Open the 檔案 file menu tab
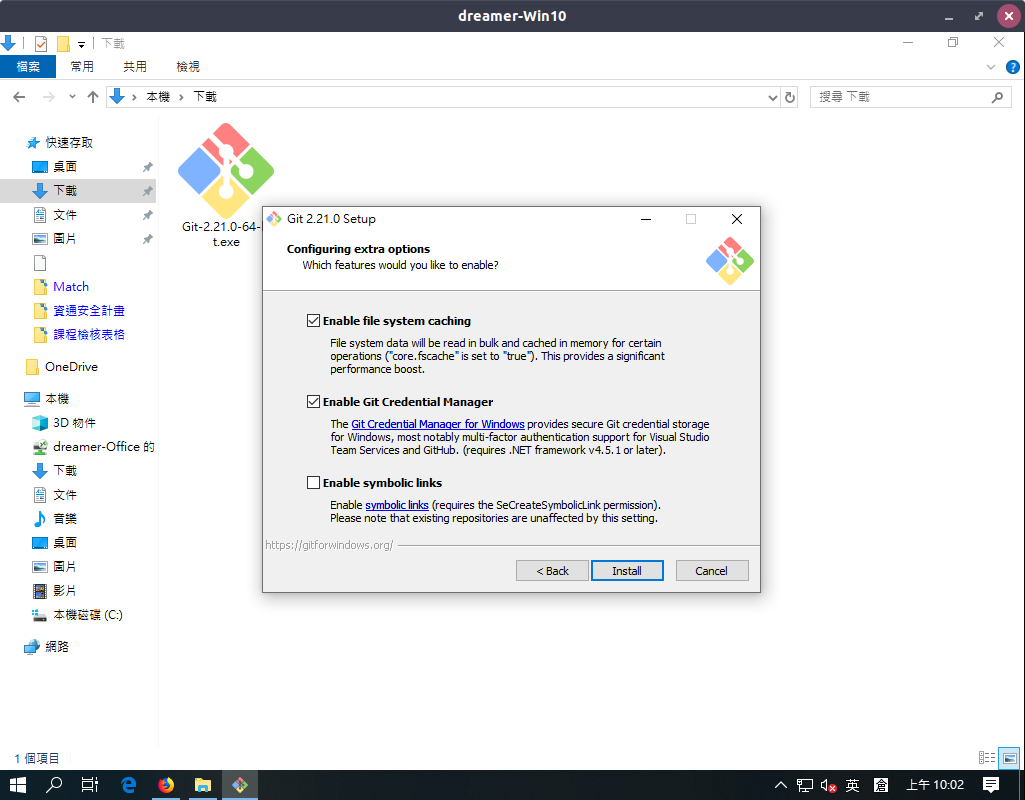The height and width of the screenshot is (800, 1025). 28,67
